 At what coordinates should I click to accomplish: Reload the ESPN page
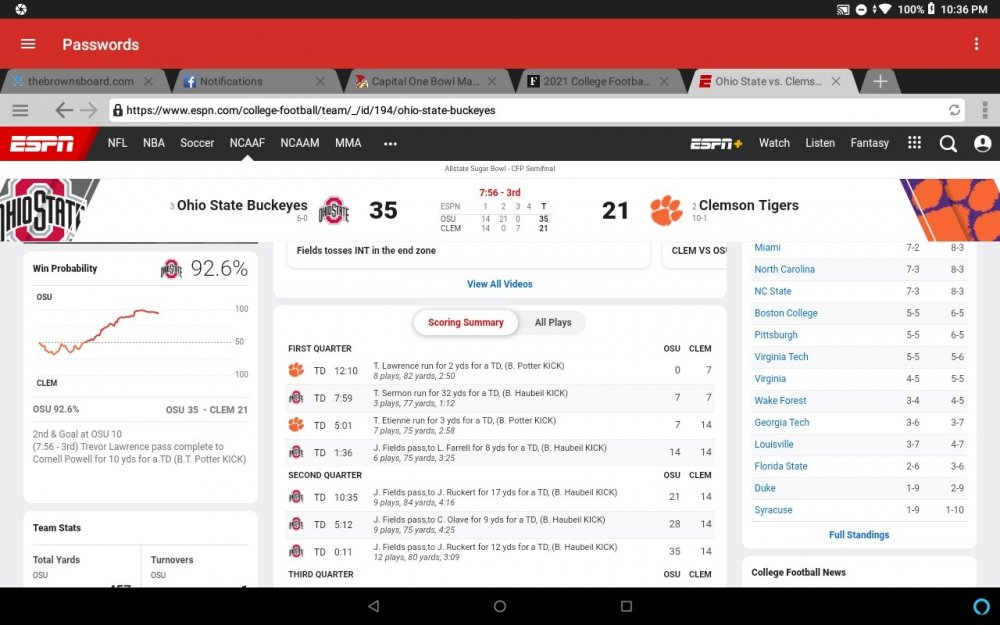[954, 110]
